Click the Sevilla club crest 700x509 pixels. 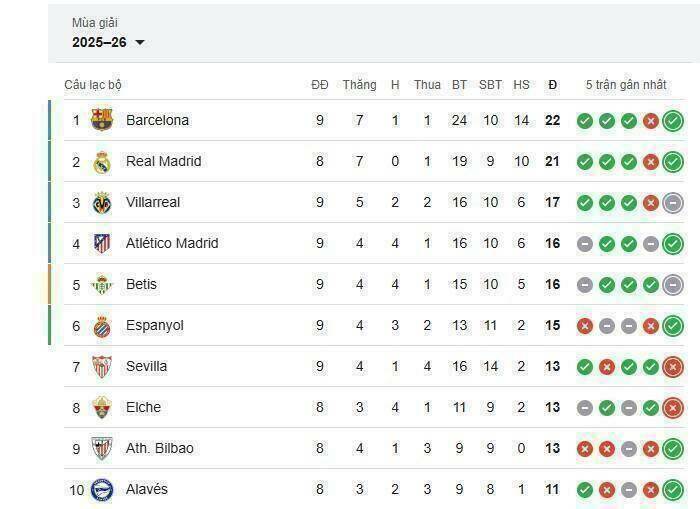point(102,366)
